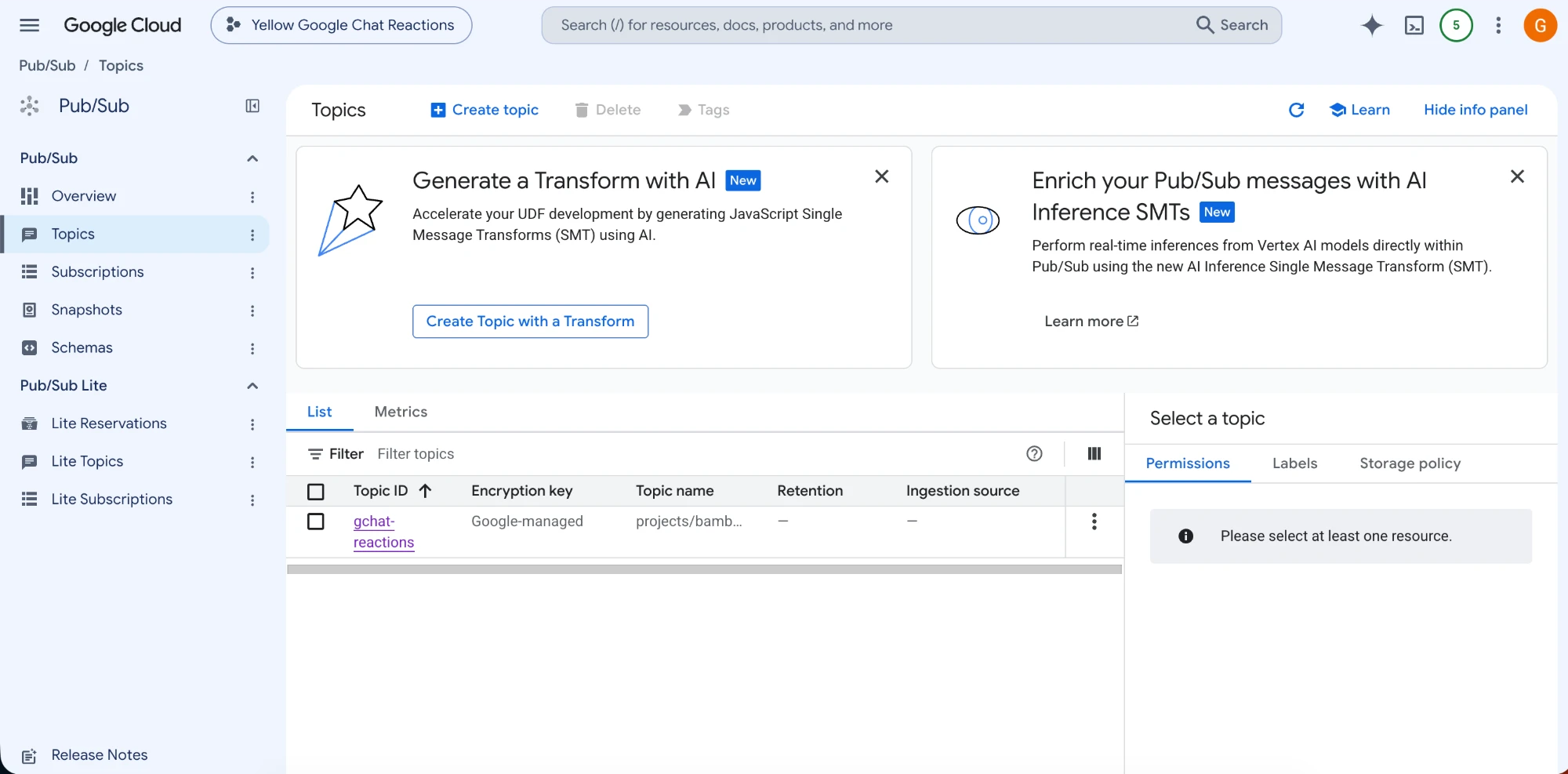Open more options next to Overview
This screenshot has height=774, width=1568.
pyautogui.click(x=252, y=197)
